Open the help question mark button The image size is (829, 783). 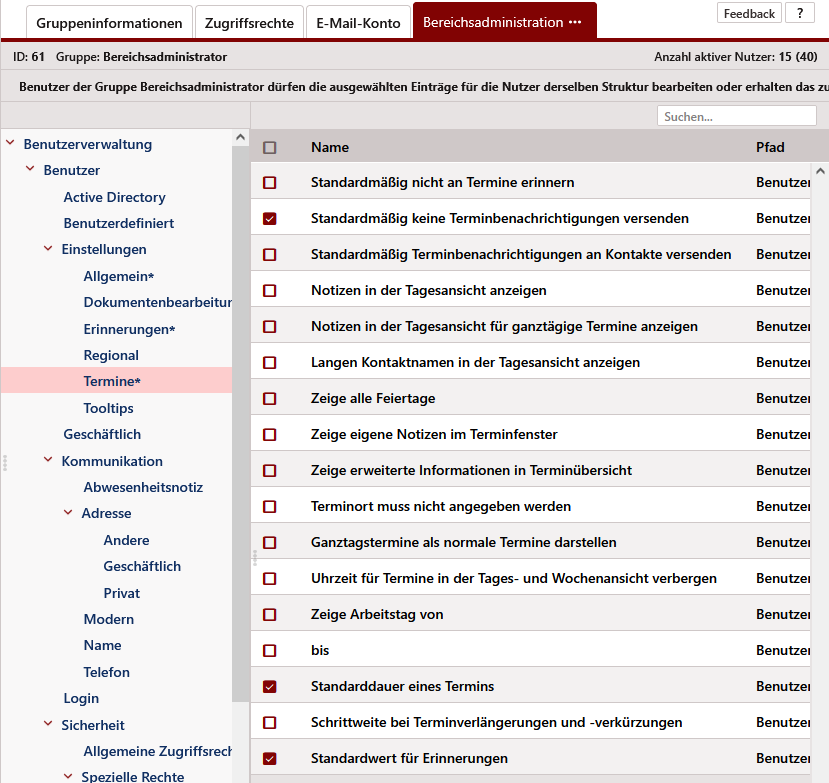tap(799, 13)
